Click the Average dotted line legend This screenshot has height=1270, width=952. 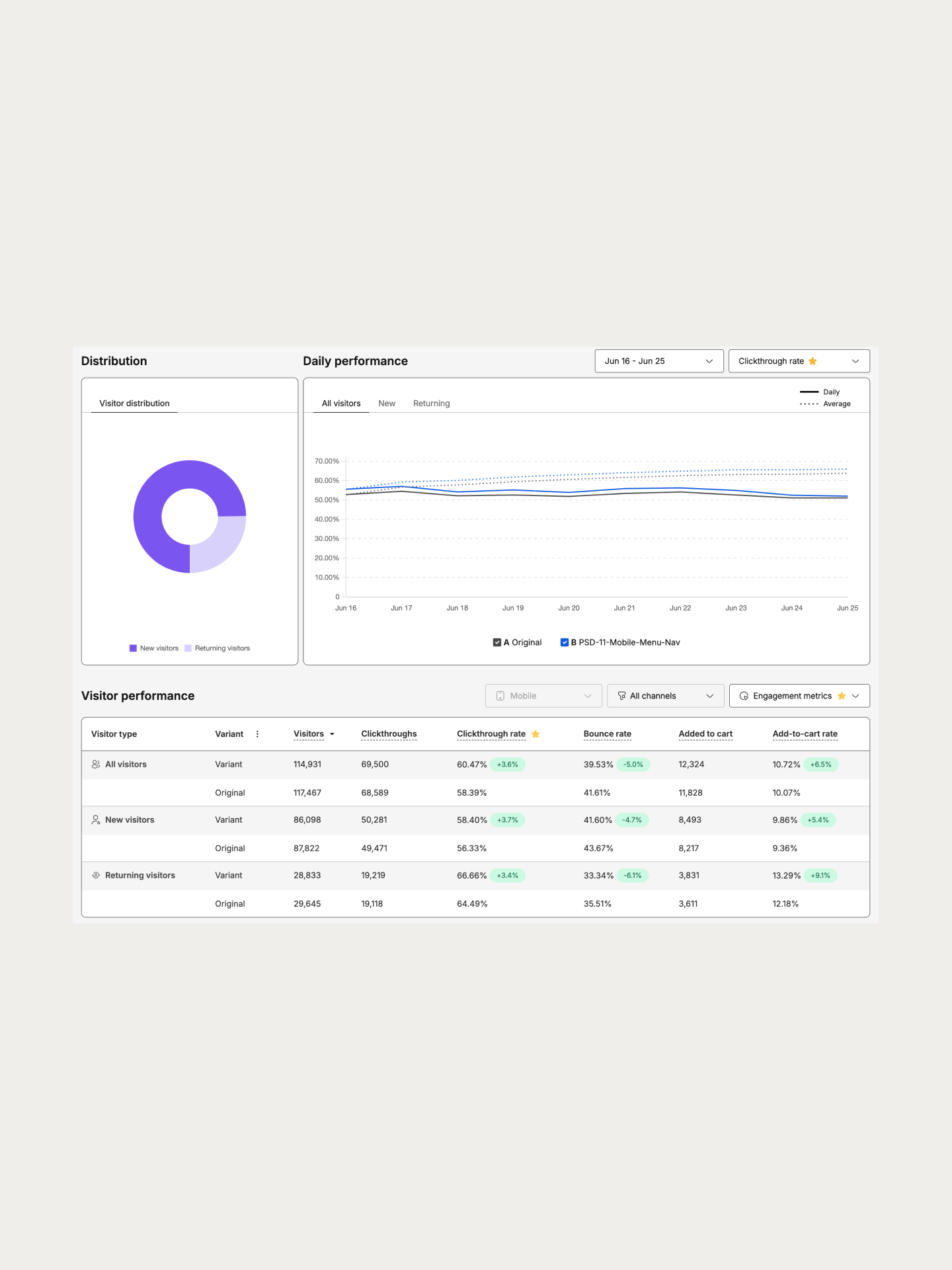click(825, 404)
